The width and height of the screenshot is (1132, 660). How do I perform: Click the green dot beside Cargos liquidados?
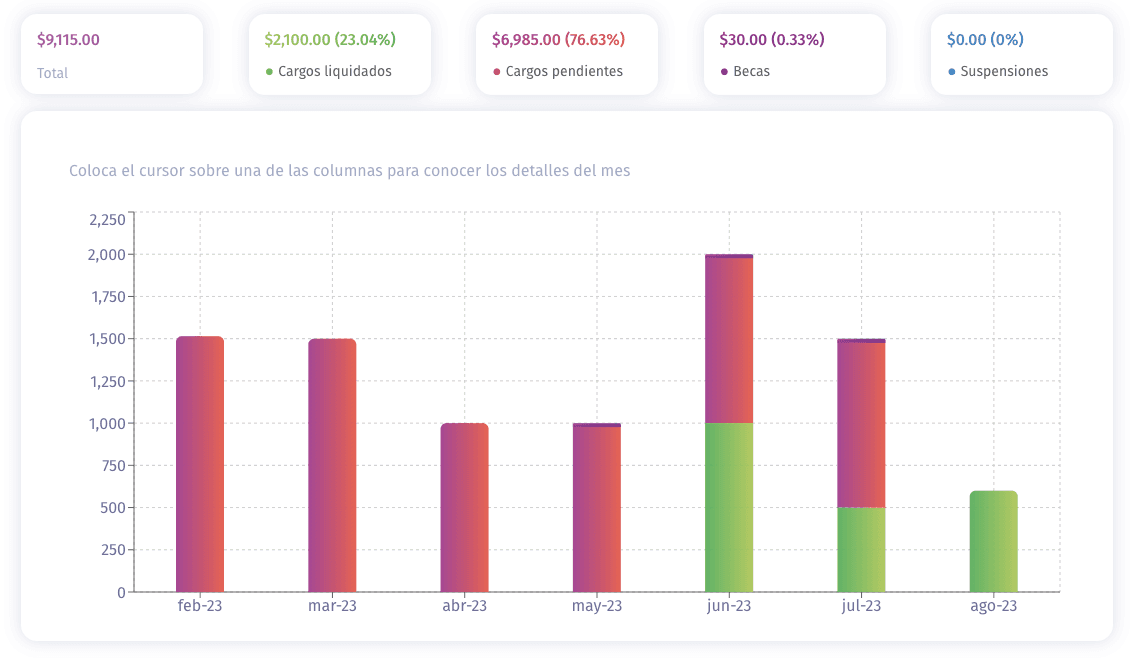[x=269, y=71]
